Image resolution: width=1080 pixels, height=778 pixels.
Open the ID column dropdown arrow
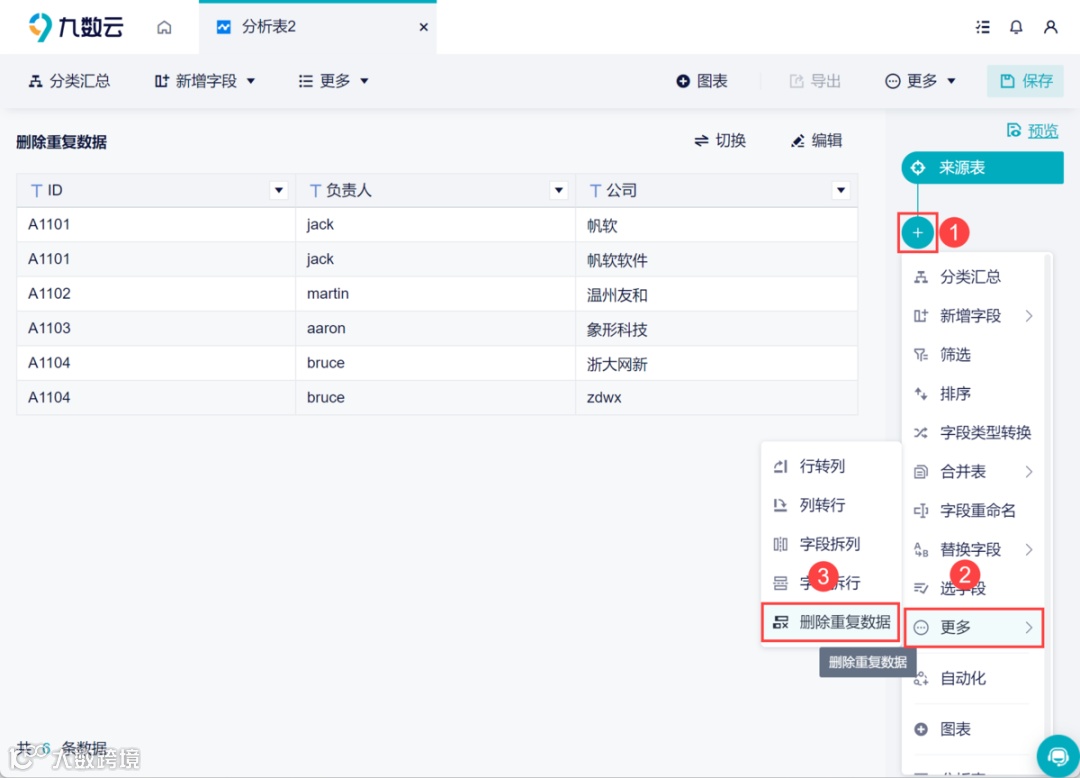click(279, 190)
